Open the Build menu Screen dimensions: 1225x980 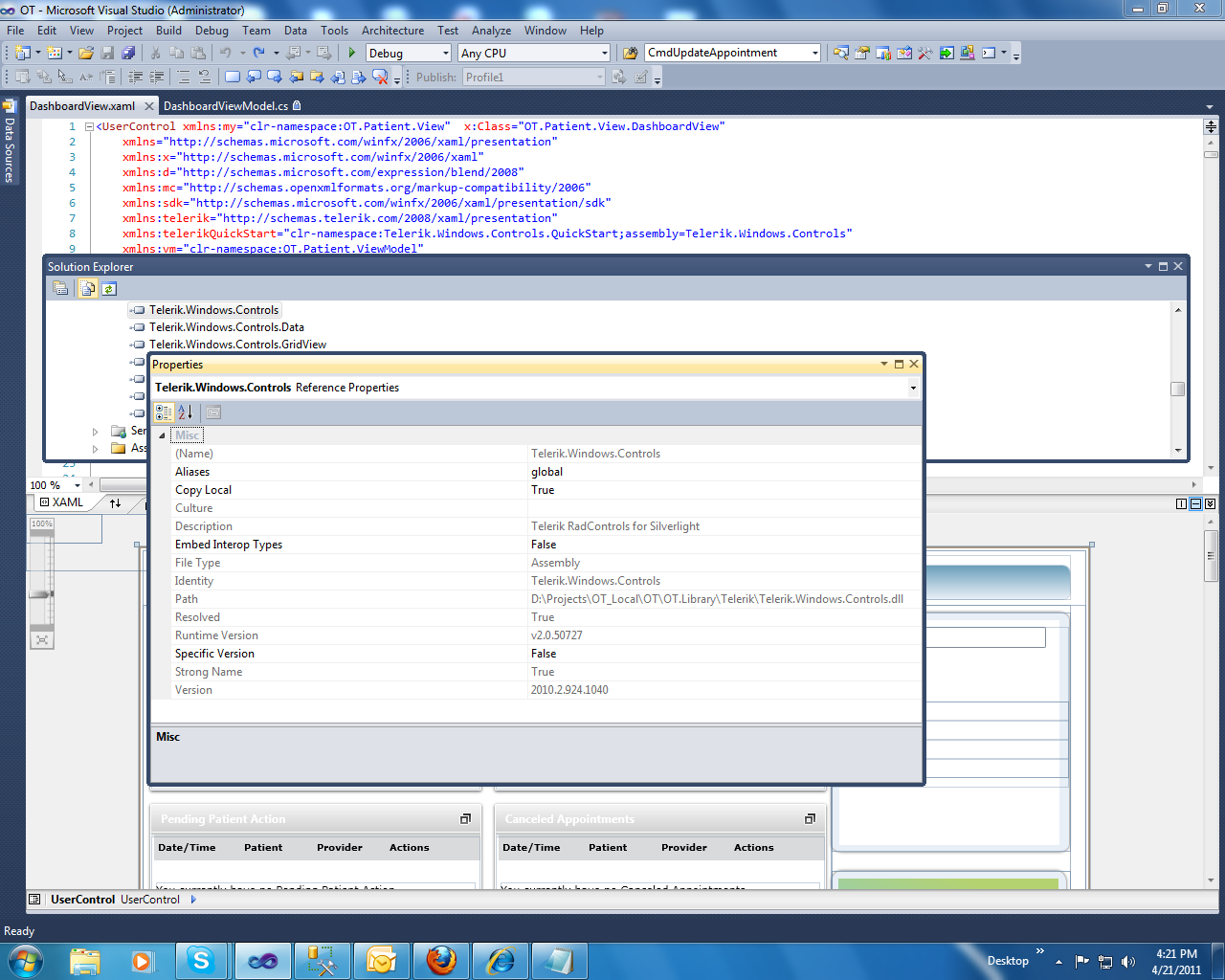(x=168, y=31)
